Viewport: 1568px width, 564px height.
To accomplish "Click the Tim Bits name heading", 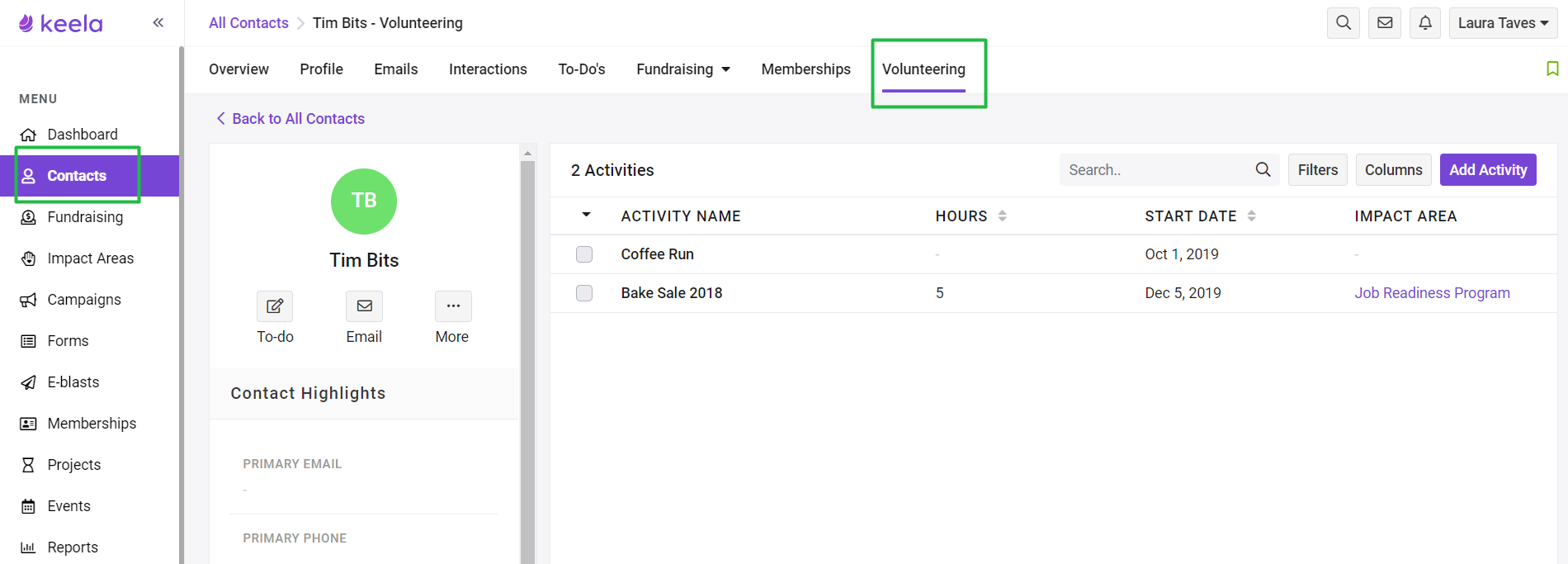I will [364, 260].
